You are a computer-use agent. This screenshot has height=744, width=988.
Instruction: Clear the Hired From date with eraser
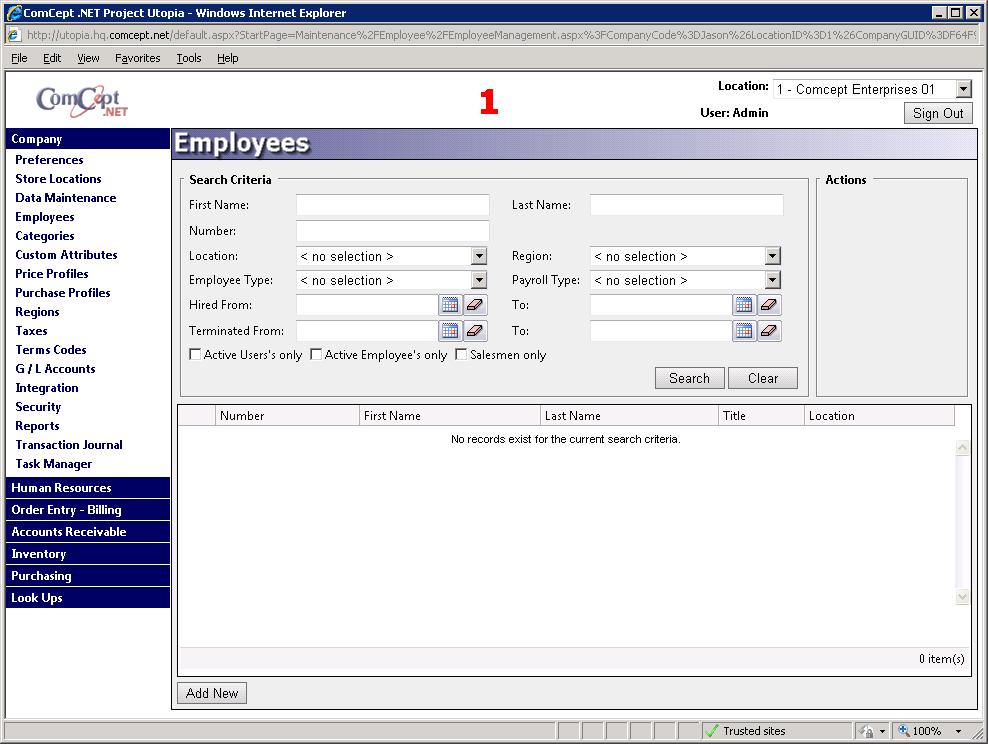click(475, 305)
